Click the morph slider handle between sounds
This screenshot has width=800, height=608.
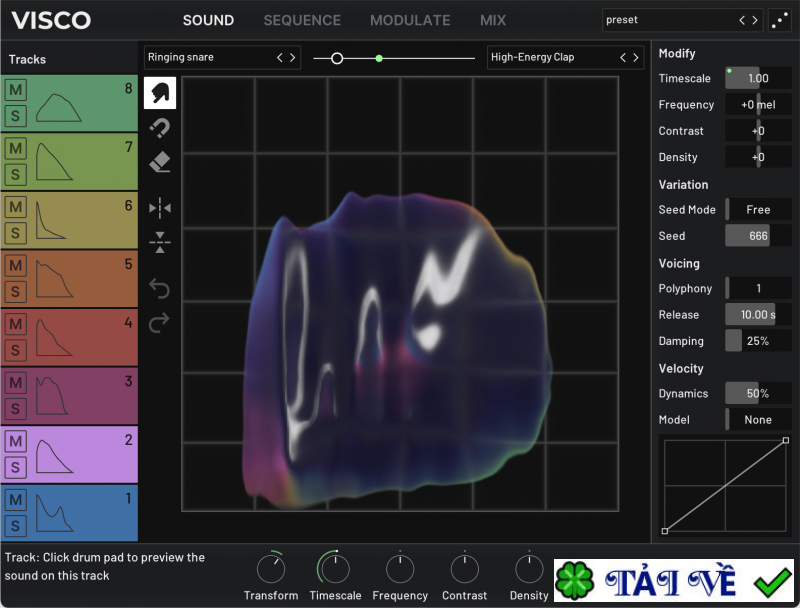(337, 58)
